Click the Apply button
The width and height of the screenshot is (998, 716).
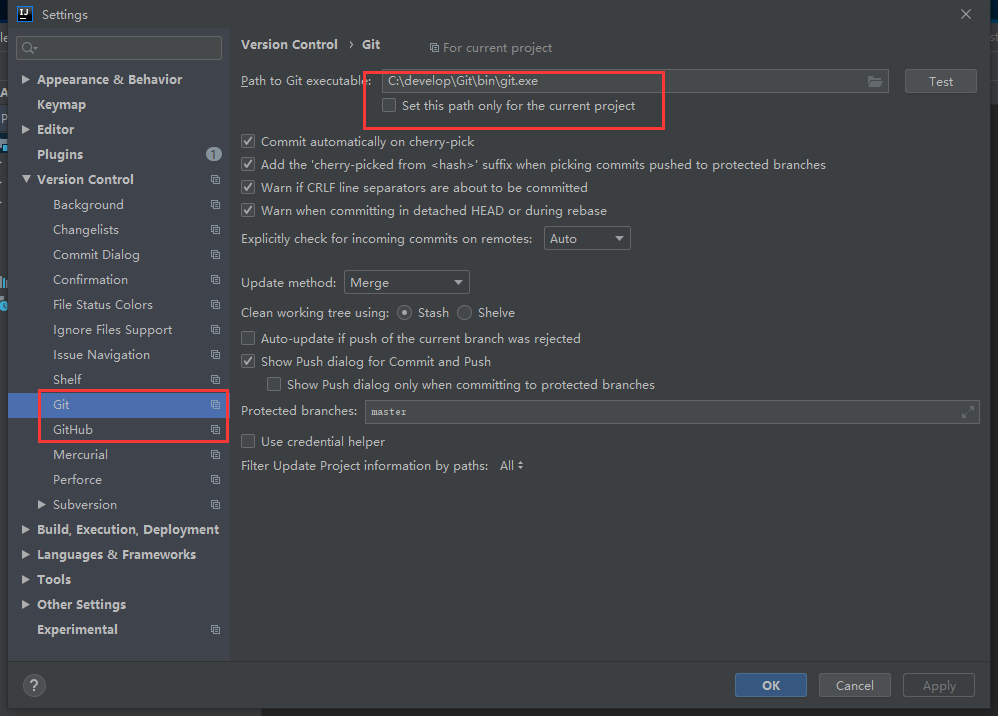(939, 685)
